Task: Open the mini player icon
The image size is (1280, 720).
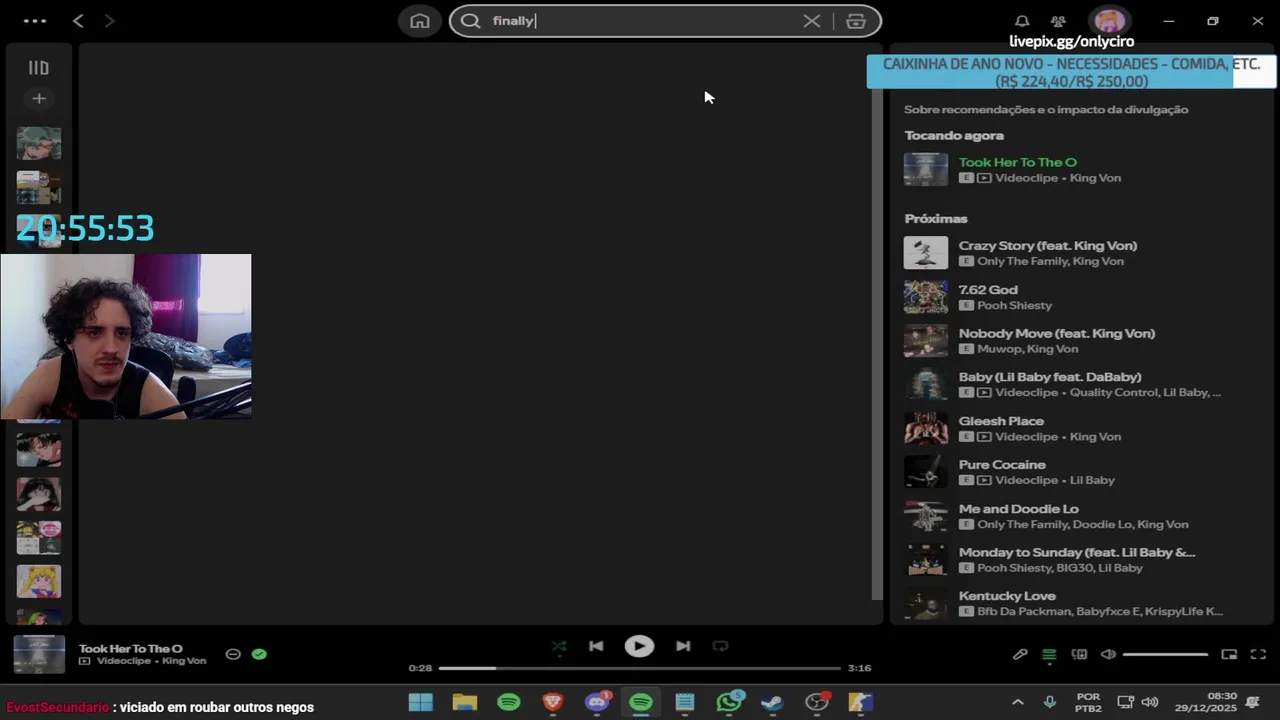Action: [1229, 654]
